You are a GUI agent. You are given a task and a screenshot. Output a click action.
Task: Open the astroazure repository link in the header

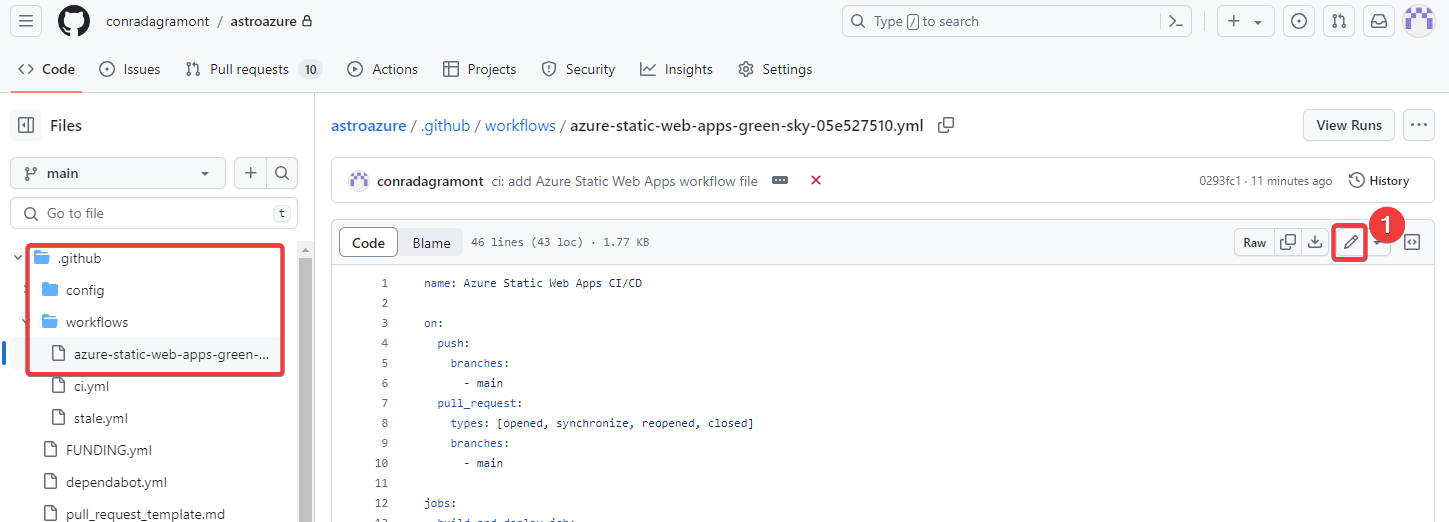click(263, 21)
